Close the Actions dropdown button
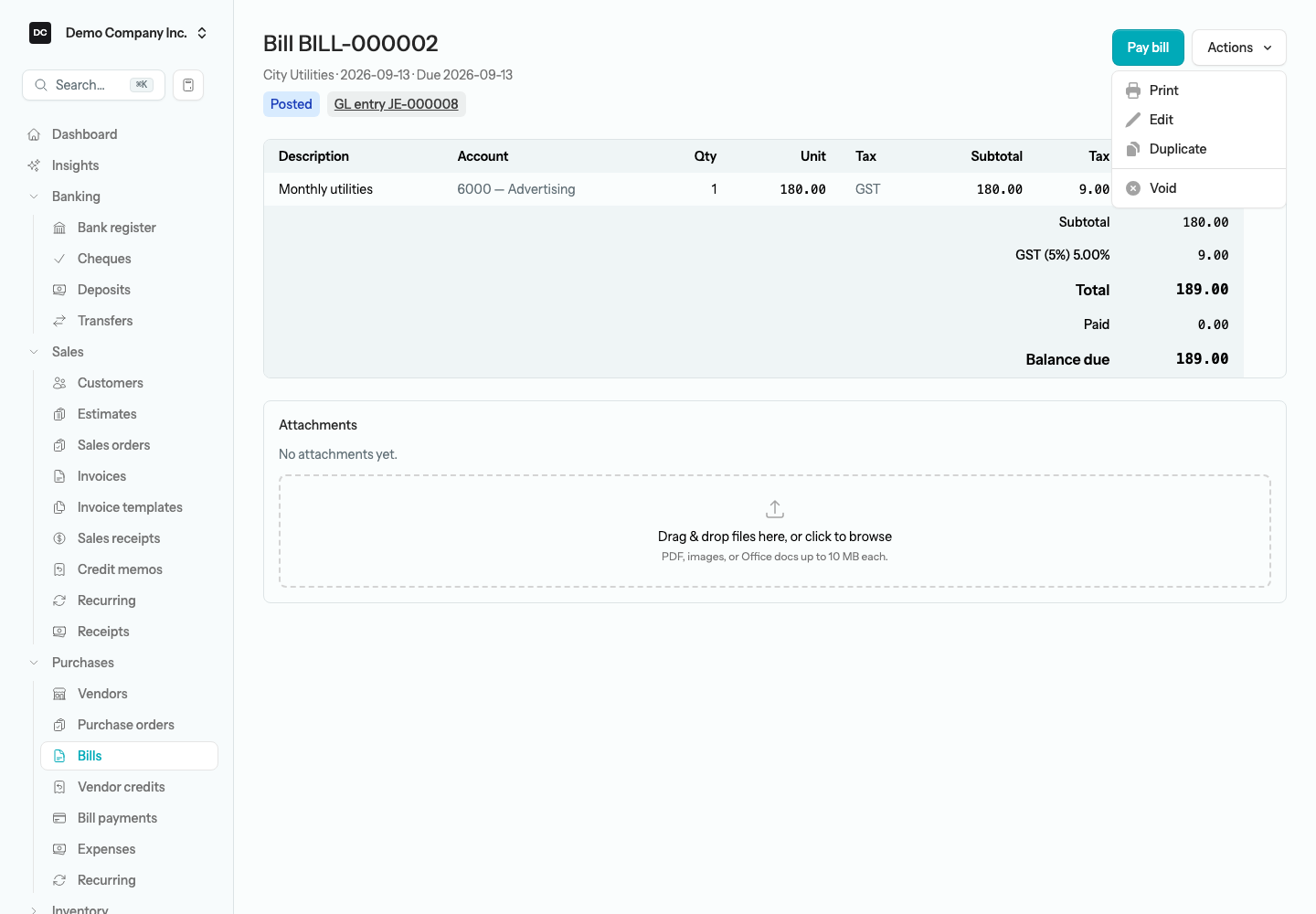Image resolution: width=1316 pixels, height=914 pixels. coord(1239,48)
